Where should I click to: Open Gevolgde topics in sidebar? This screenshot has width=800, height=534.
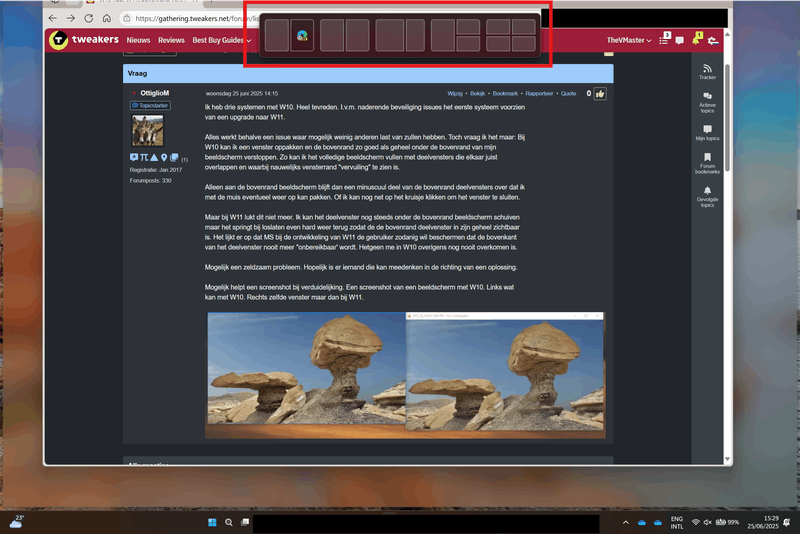click(707, 197)
